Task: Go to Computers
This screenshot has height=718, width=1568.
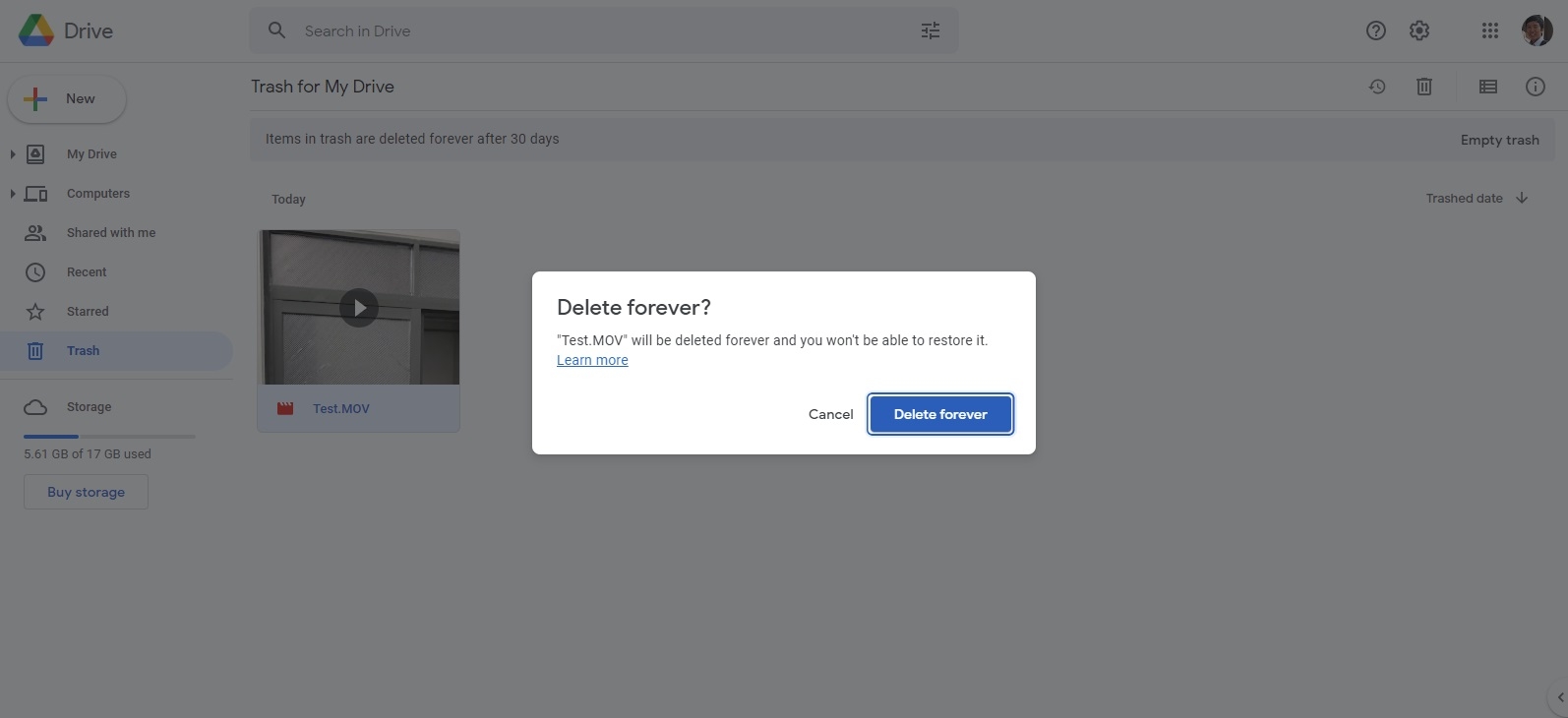Action: tap(98, 194)
